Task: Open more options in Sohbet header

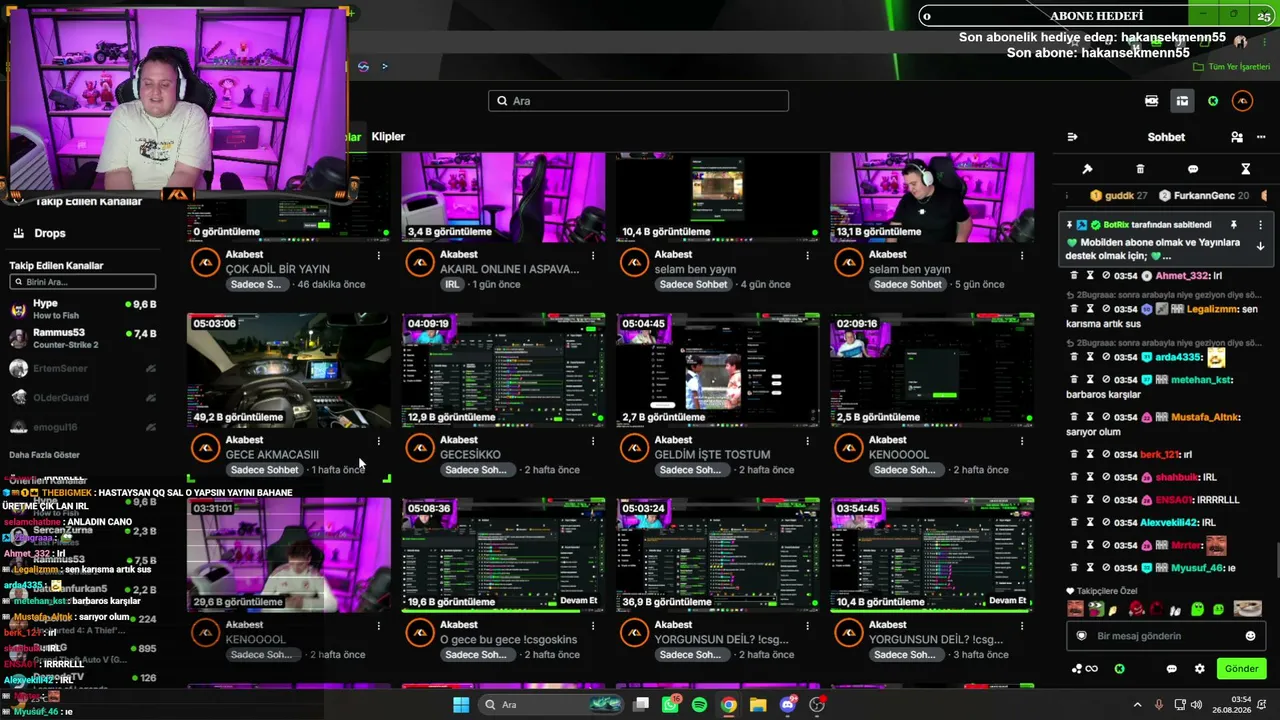Action: point(1261,137)
